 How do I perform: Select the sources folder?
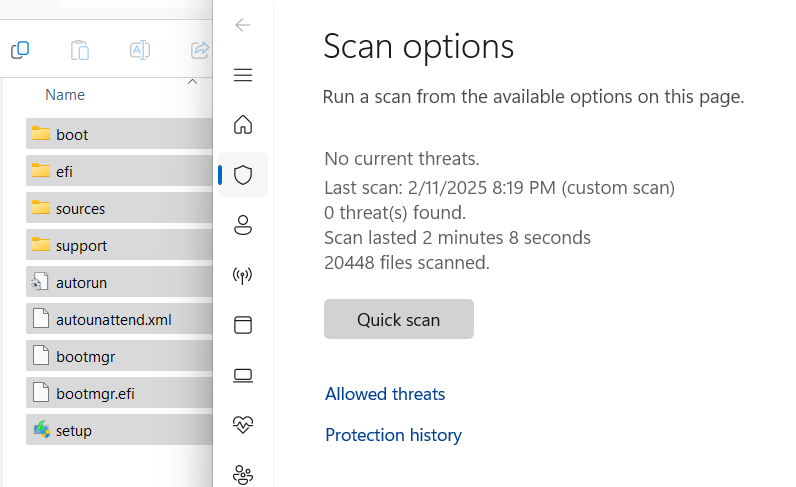[x=119, y=208]
